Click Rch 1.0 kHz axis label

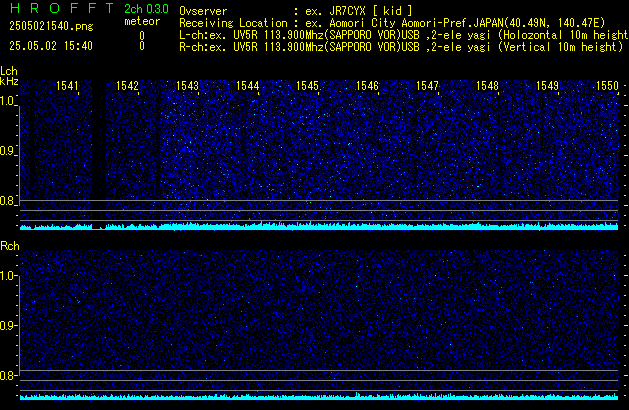coord(7,276)
